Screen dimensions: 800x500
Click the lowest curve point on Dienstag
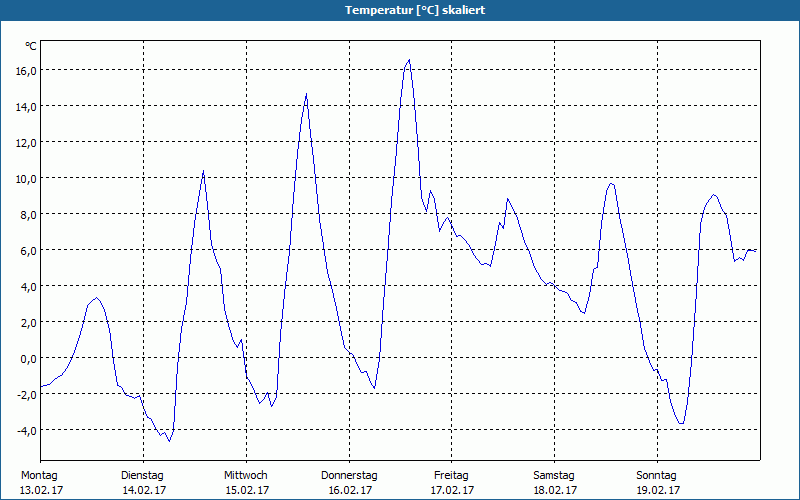click(169, 441)
